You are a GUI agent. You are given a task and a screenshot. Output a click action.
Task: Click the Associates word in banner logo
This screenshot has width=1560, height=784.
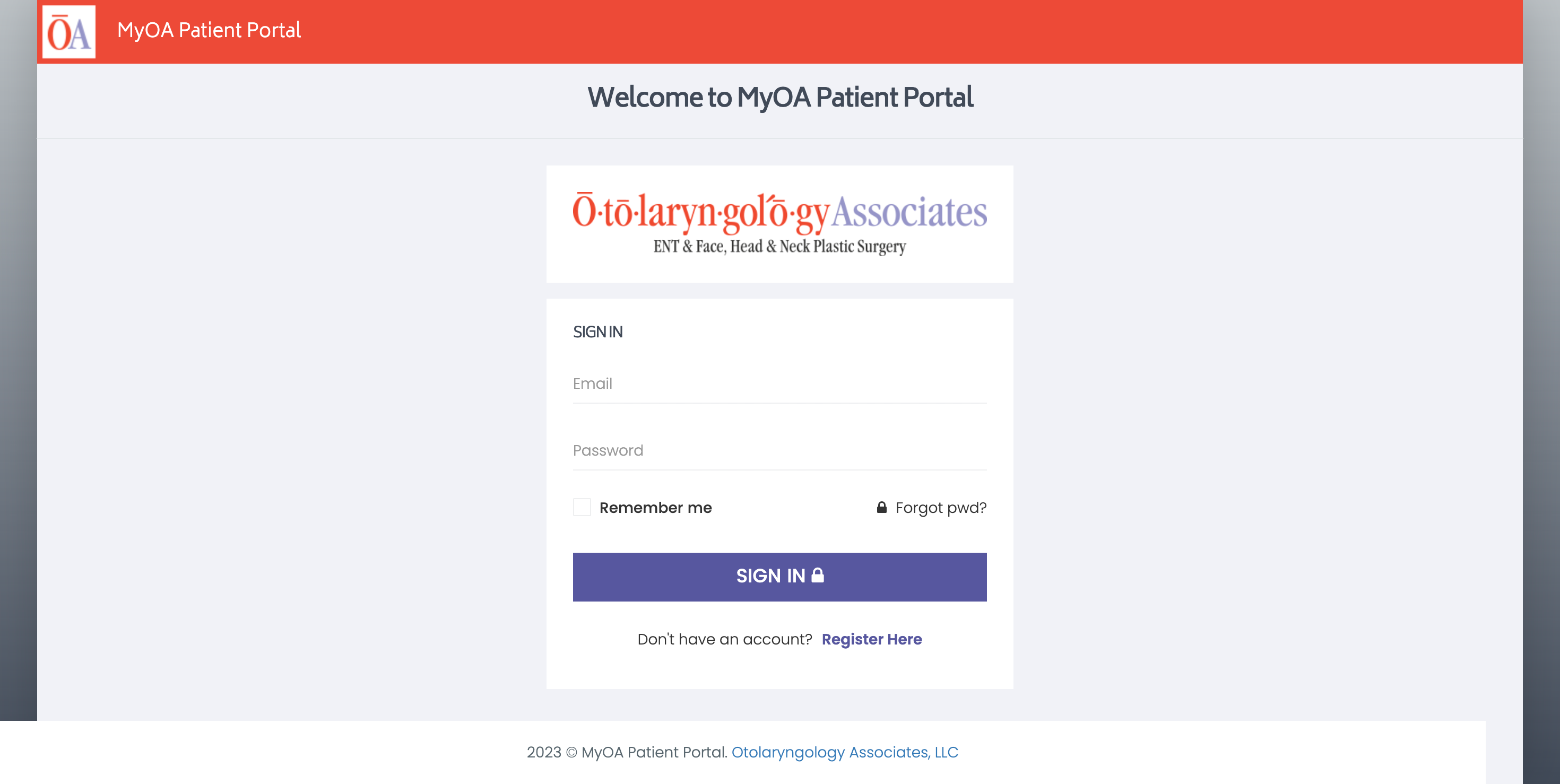point(908,212)
